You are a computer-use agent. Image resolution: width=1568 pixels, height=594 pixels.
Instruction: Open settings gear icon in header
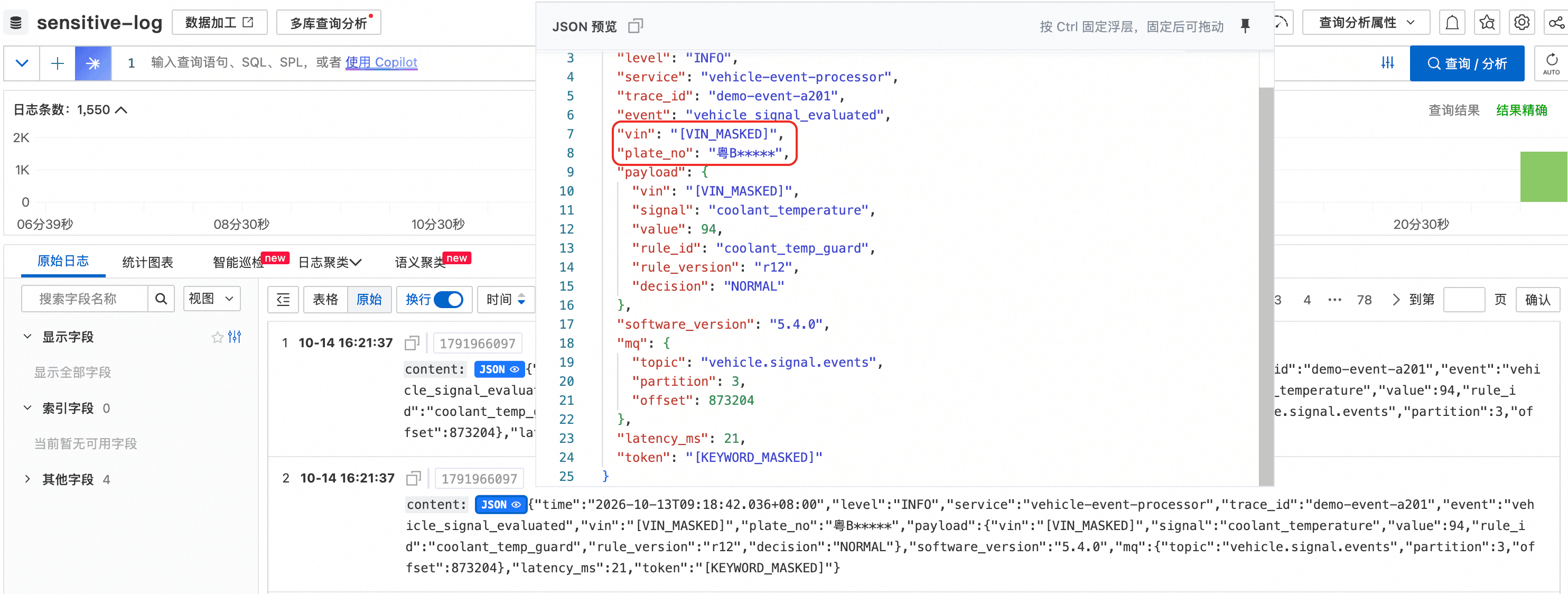pos(1522,23)
